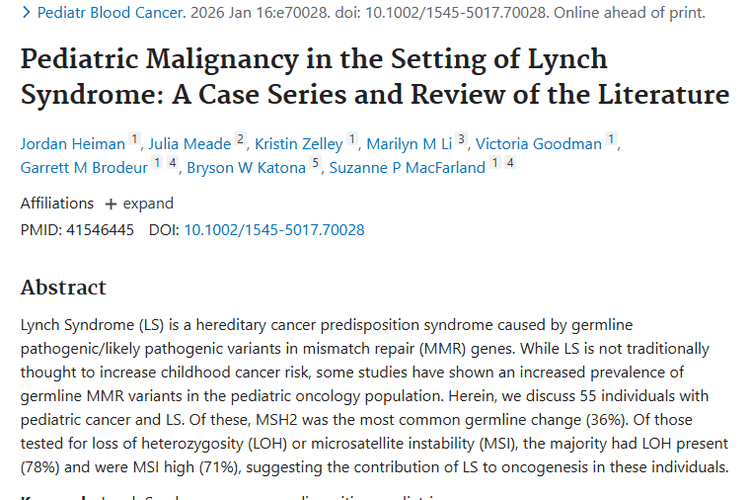Click affiliation superscript 3 after Marilyn M Li
This screenshot has width=750, height=500.
coord(461,140)
